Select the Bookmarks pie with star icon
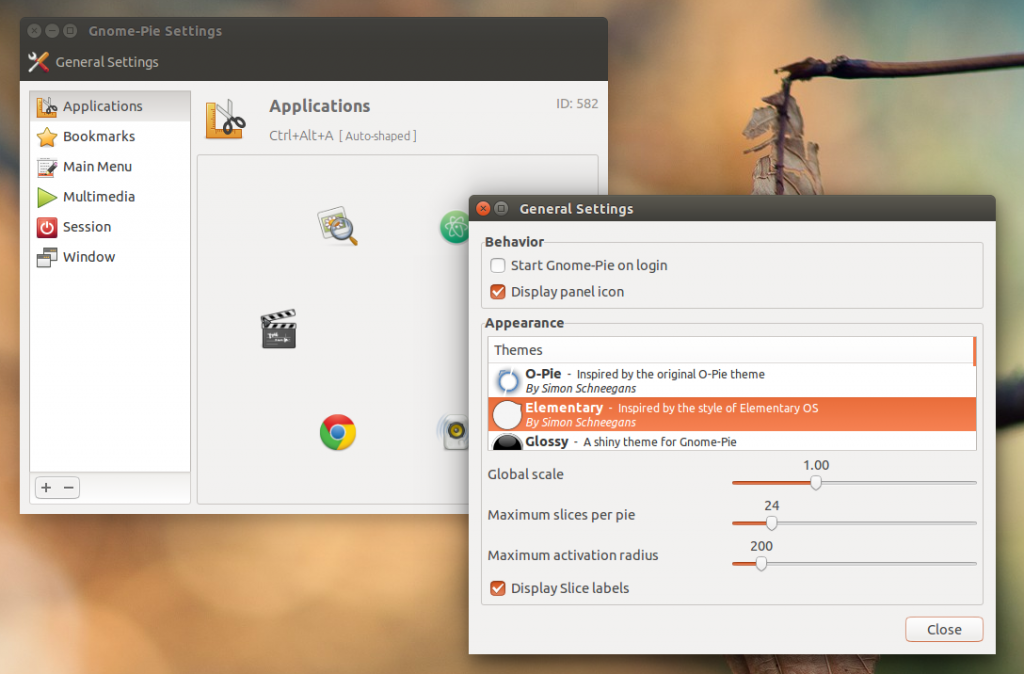 click(x=98, y=136)
